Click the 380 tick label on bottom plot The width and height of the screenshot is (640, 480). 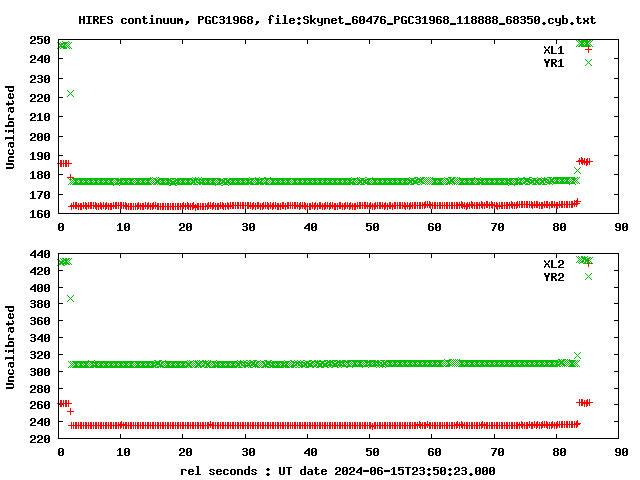pyautogui.click(x=40, y=304)
